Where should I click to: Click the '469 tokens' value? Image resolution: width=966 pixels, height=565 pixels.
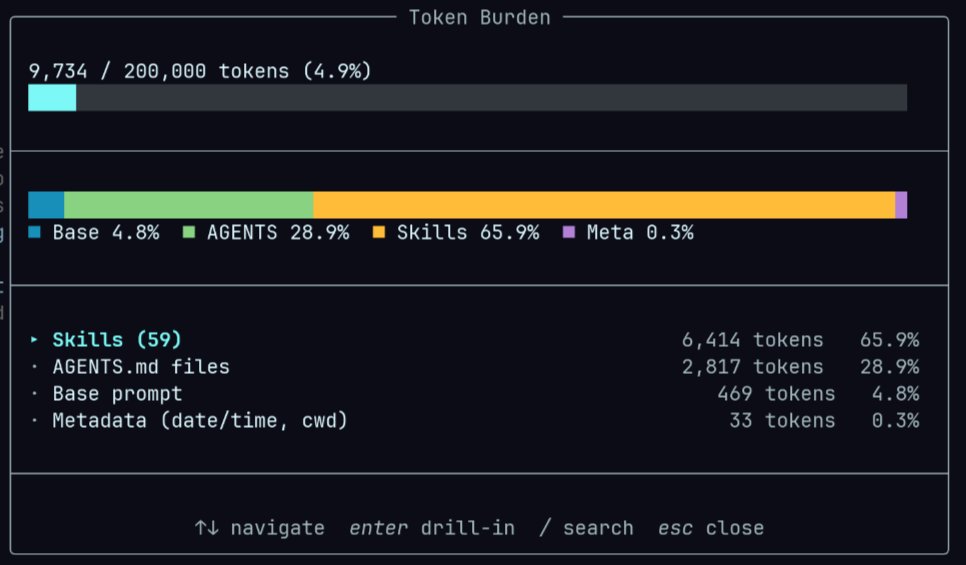pyautogui.click(x=776, y=394)
